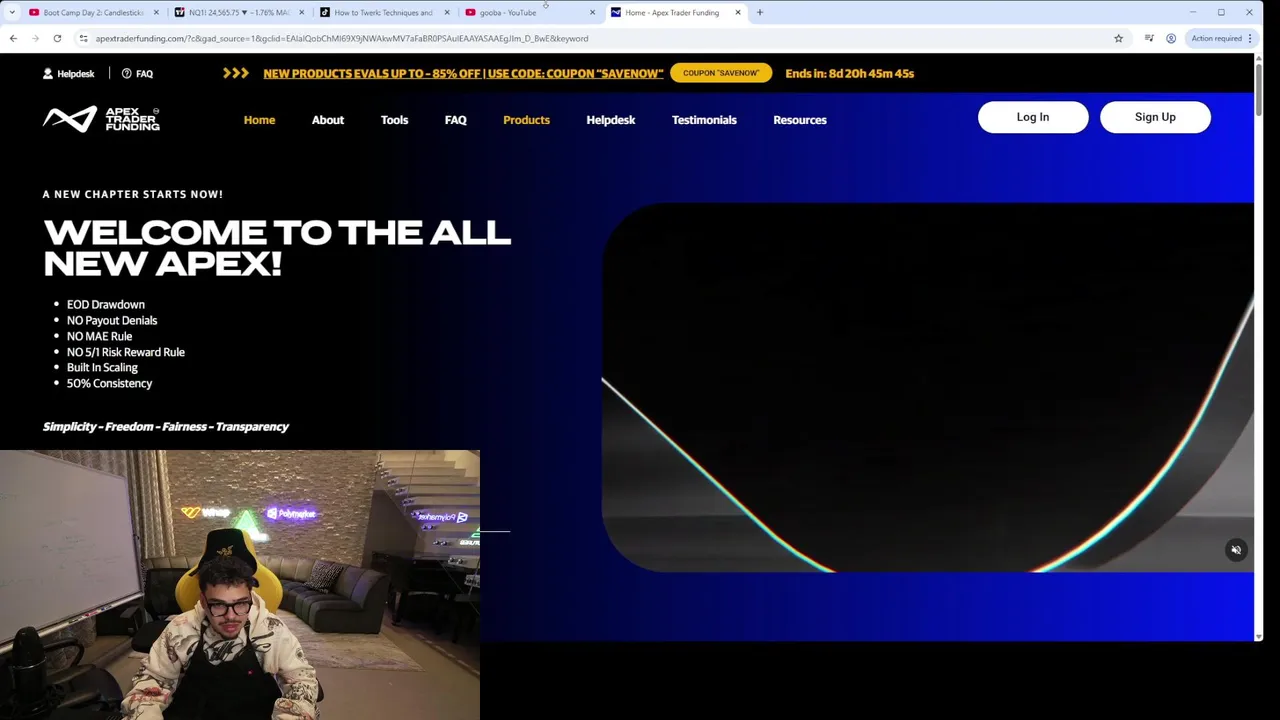Open the New Products Evals promo link
The image size is (1280, 720).
coord(463,73)
